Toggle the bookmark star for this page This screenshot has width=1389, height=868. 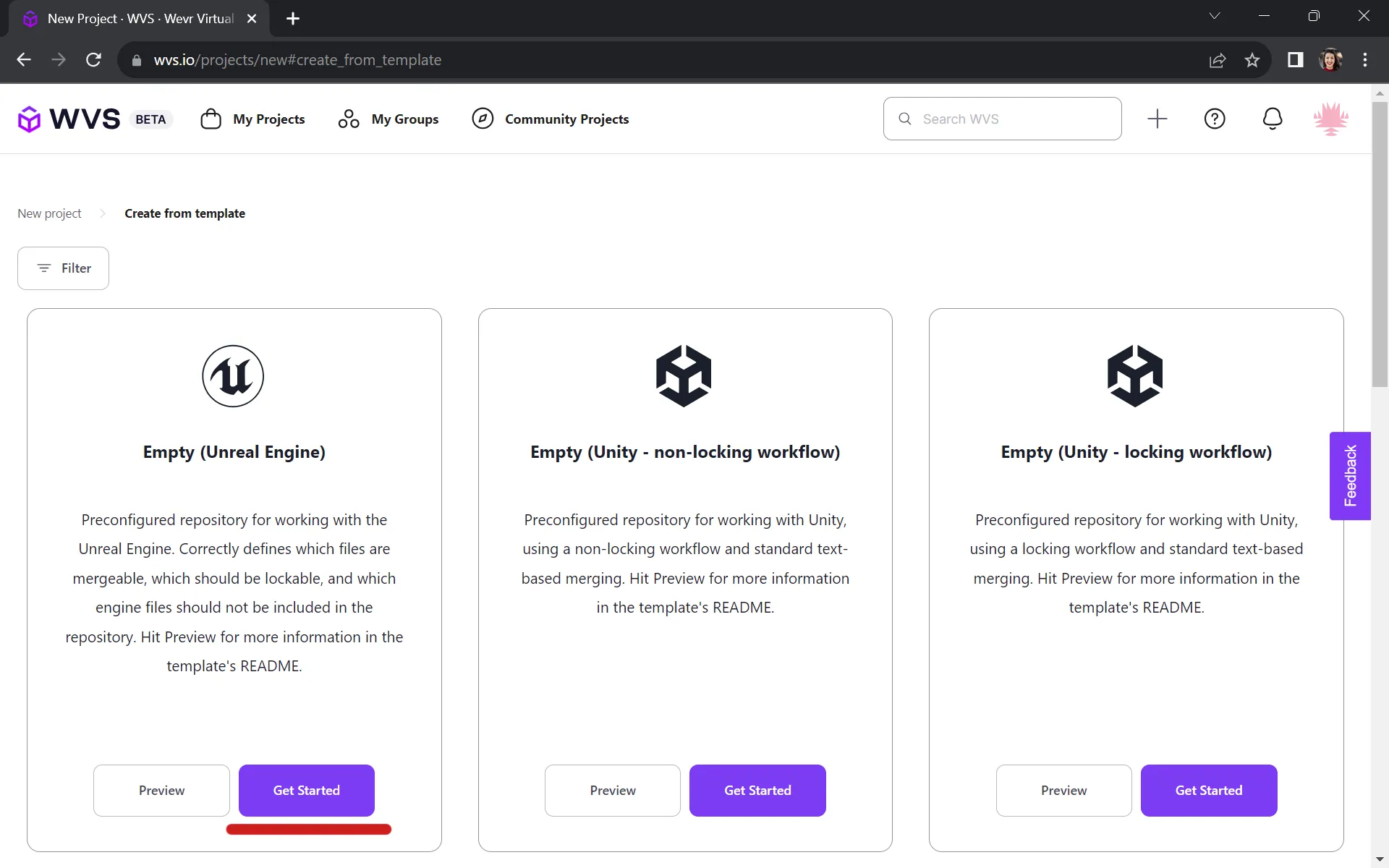click(1252, 60)
